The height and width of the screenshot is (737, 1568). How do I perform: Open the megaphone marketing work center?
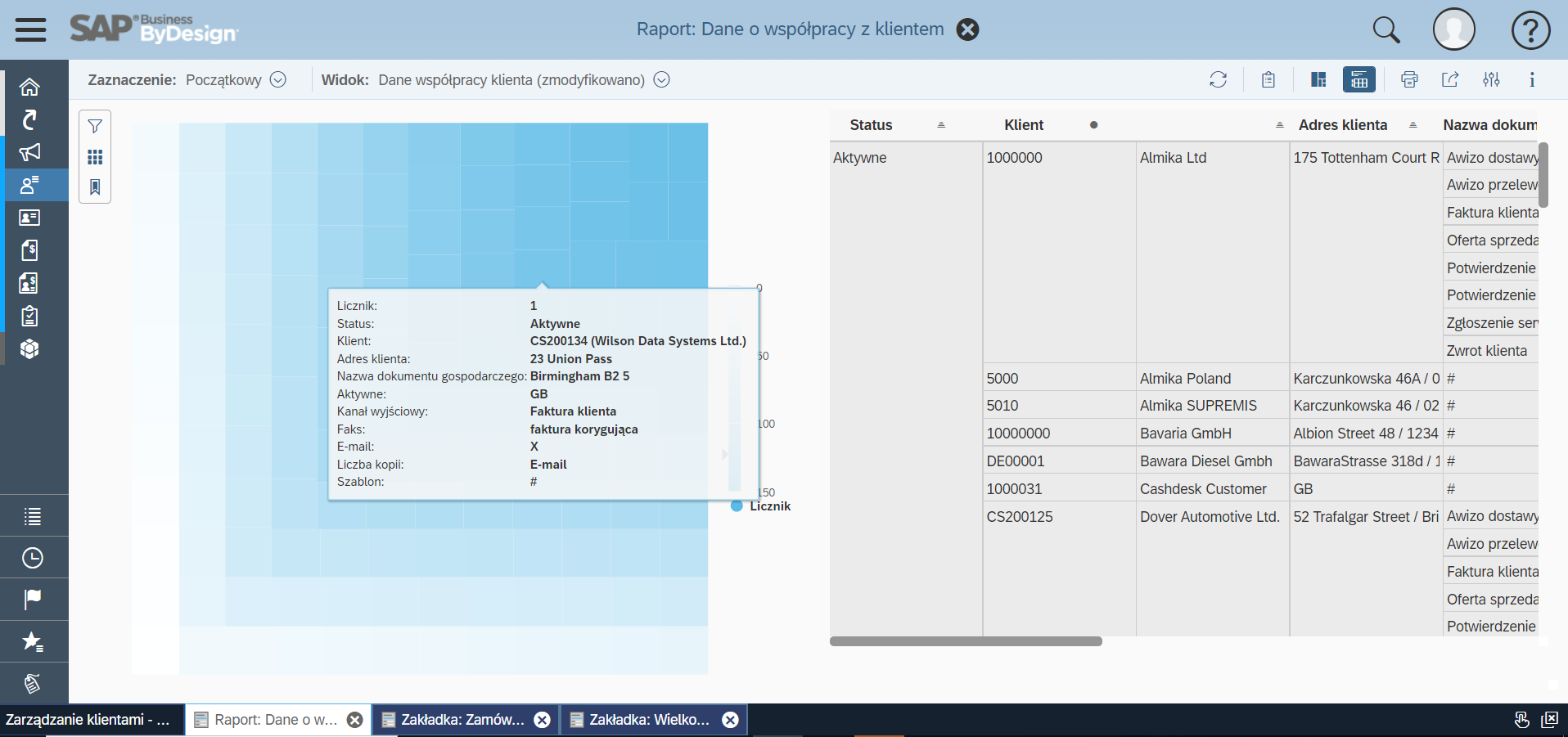29,152
